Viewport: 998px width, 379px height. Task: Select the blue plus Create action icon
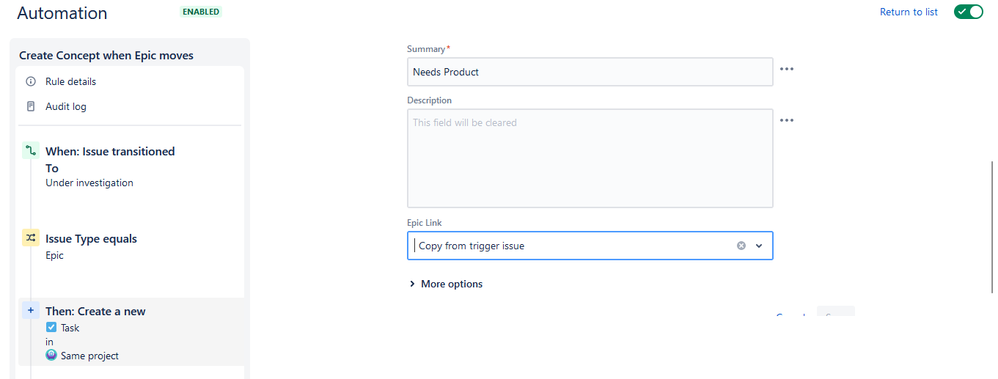coord(31,311)
